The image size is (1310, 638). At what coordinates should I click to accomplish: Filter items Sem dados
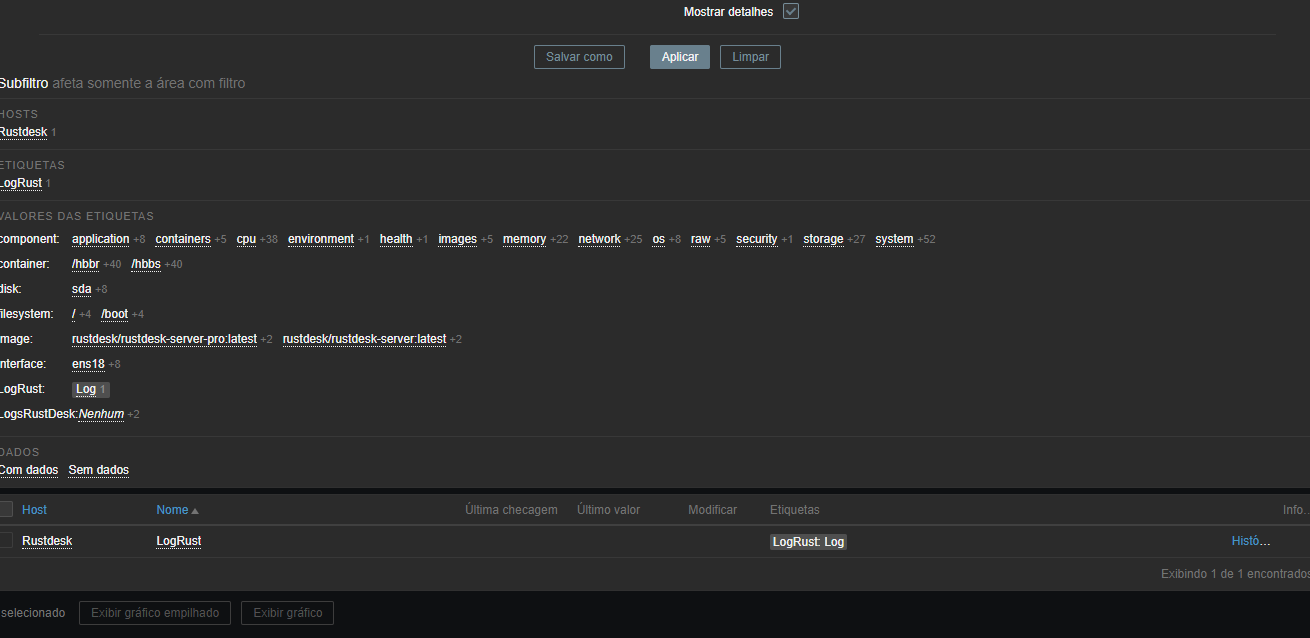coord(98,470)
